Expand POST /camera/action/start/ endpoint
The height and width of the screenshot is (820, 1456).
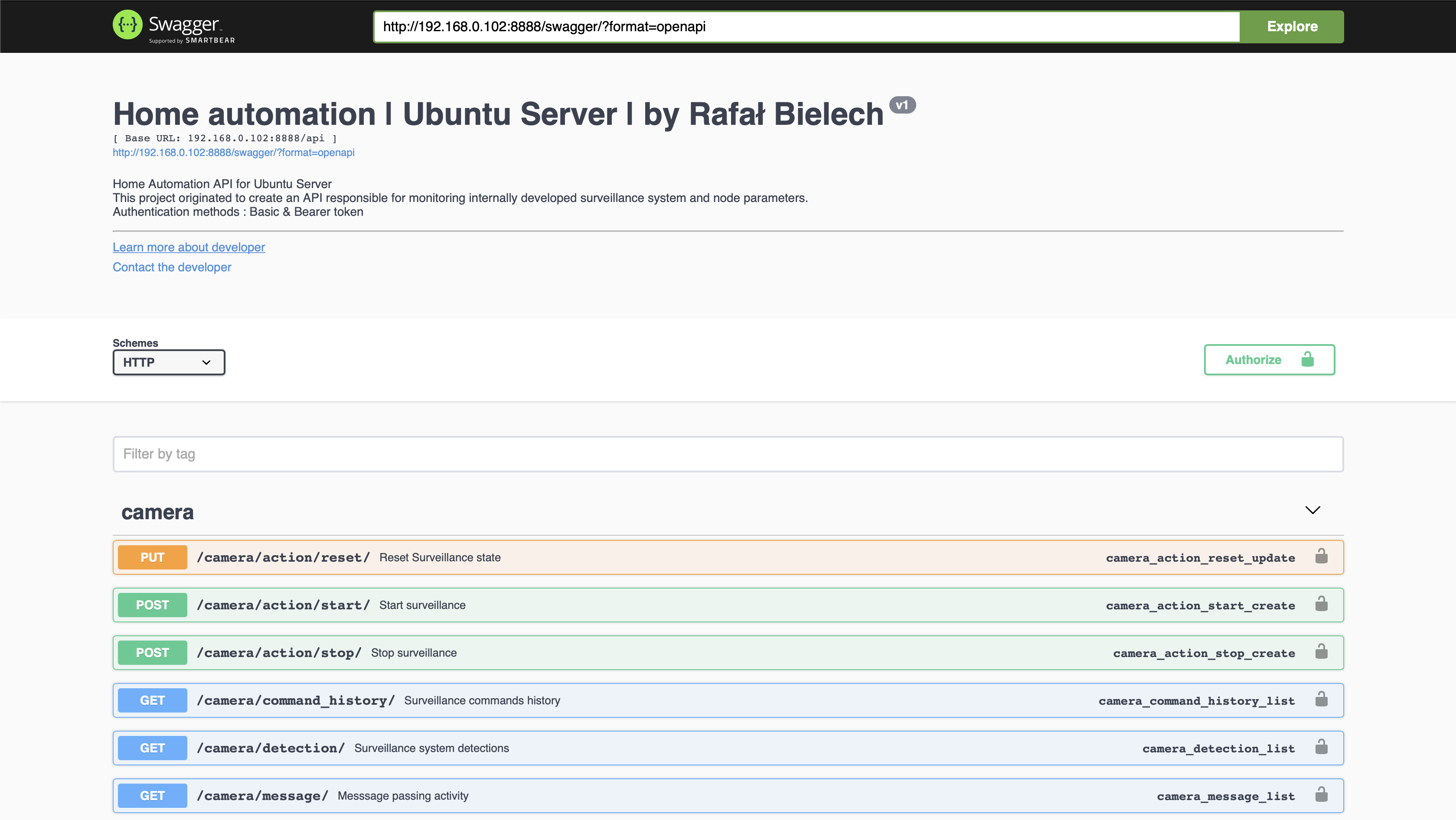728,605
